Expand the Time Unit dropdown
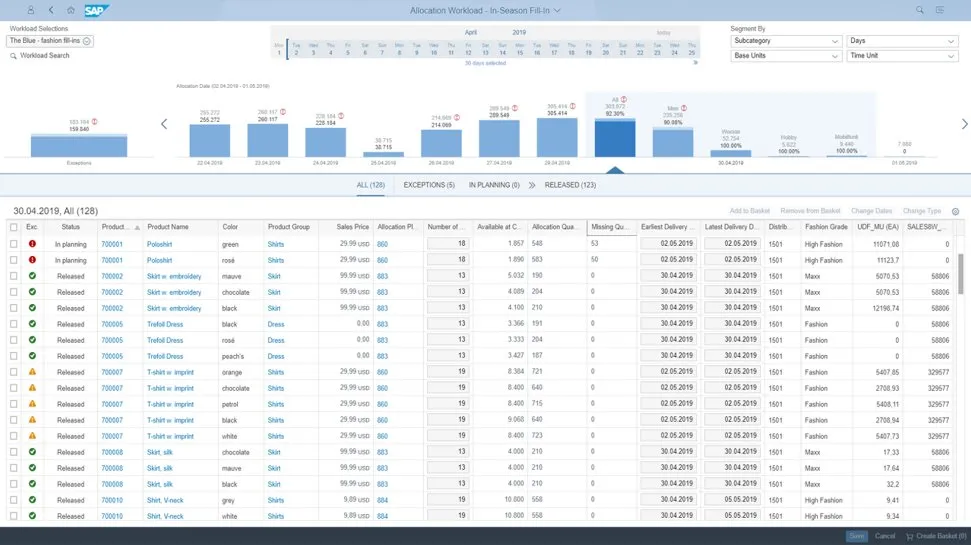Image resolution: width=971 pixels, height=545 pixels. click(x=902, y=56)
